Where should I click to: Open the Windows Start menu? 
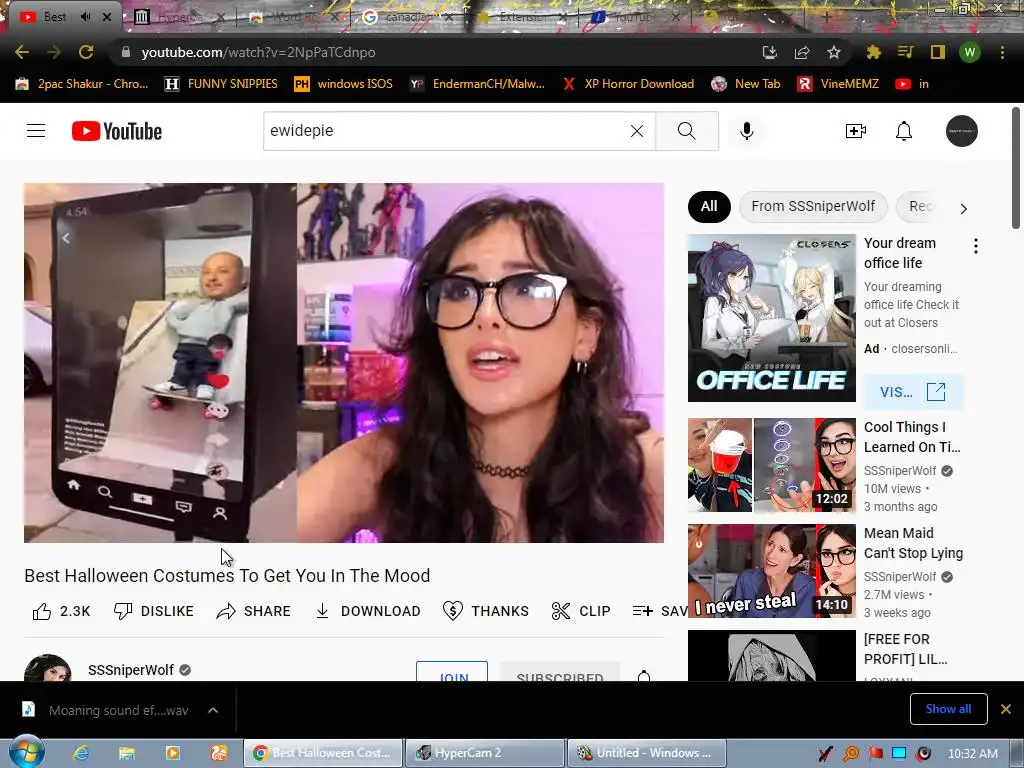click(x=26, y=752)
